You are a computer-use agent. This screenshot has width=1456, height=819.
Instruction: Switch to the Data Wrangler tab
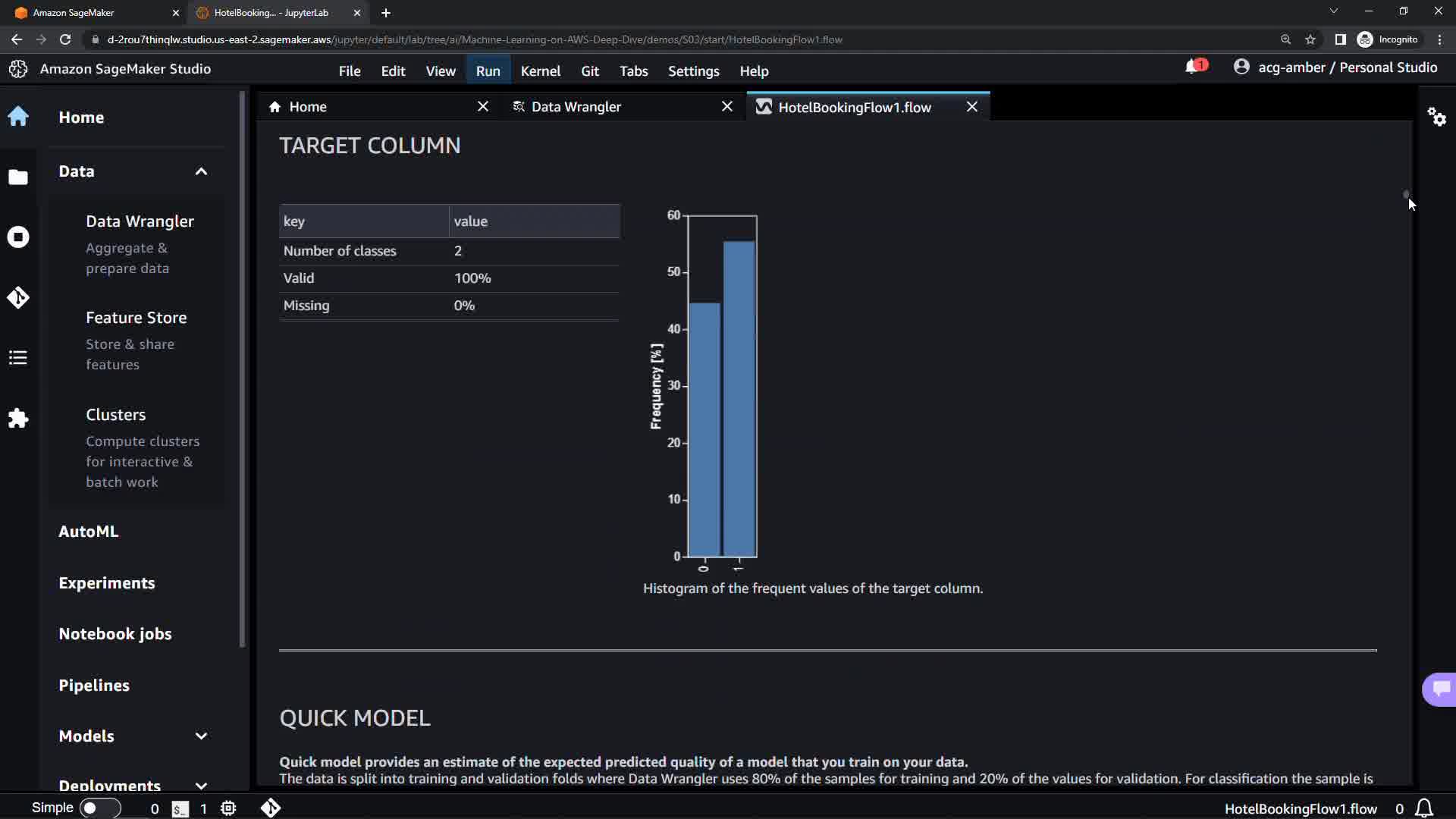tap(576, 107)
